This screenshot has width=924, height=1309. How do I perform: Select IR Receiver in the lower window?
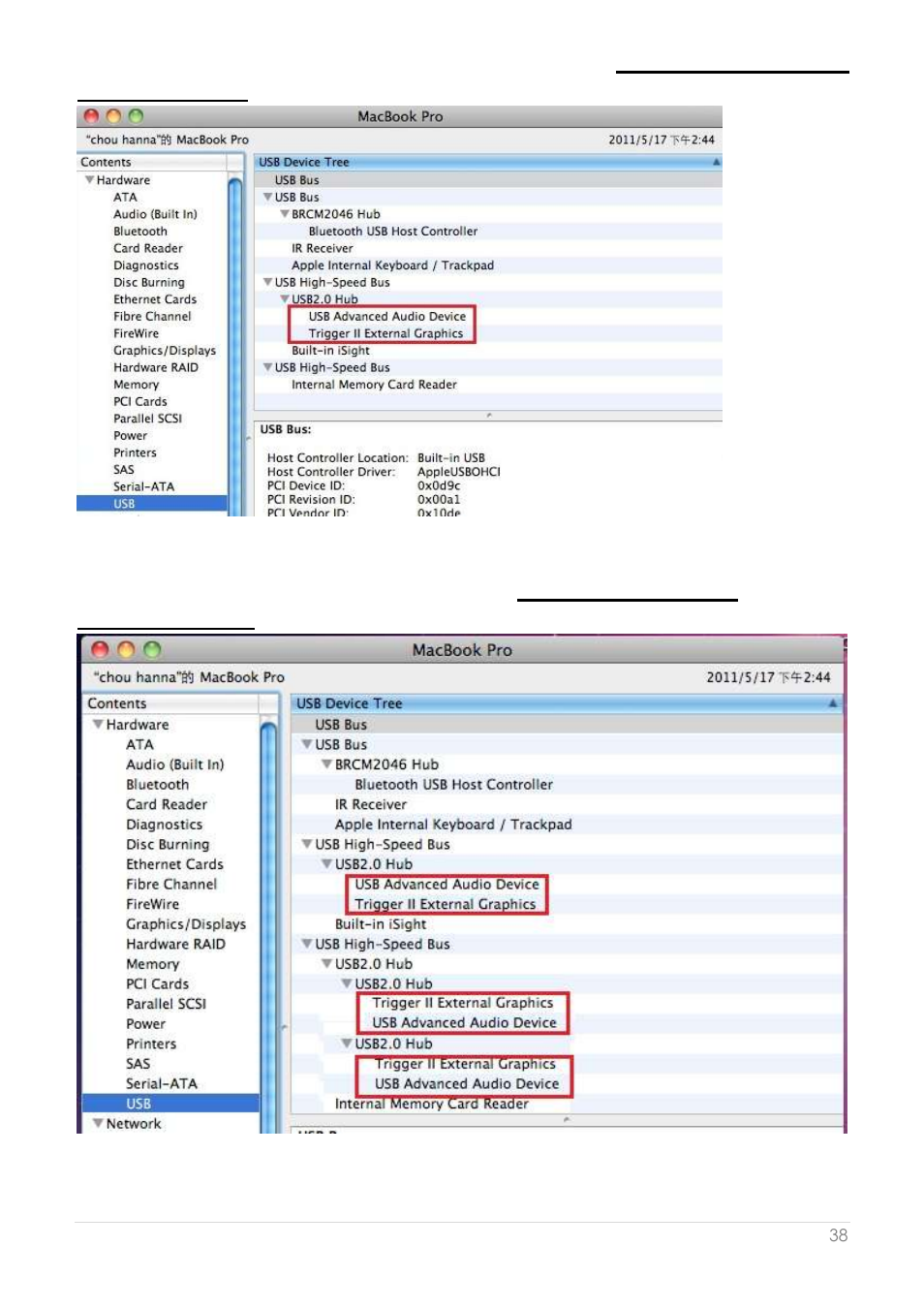pyautogui.click(x=371, y=805)
